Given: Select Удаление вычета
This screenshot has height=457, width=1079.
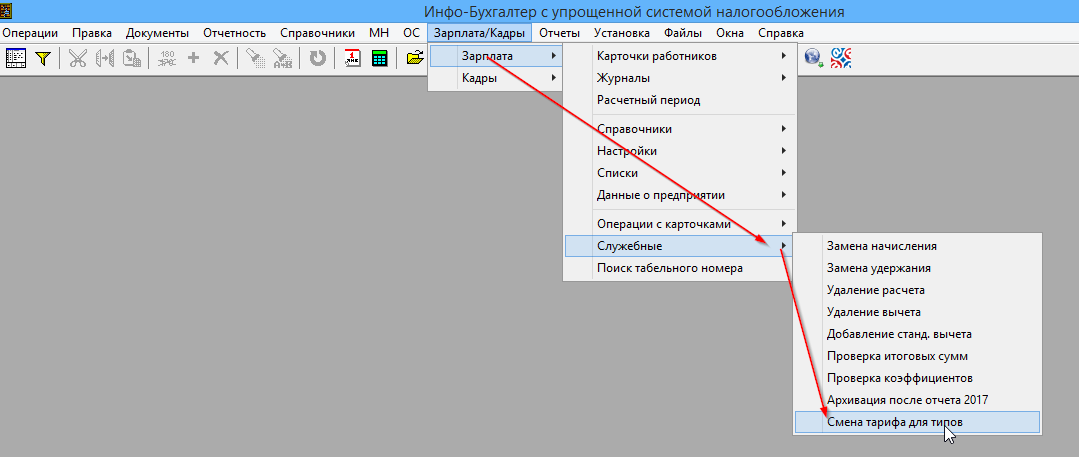Looking at the screenshot, I should click(917, 312).
